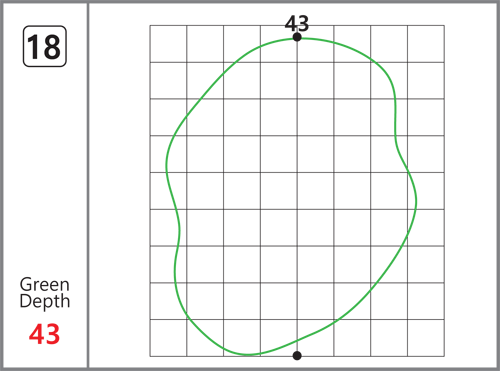Click the center vertical line mid-green
This screenshot has height=371, width=500.
(x=297, y=191)
